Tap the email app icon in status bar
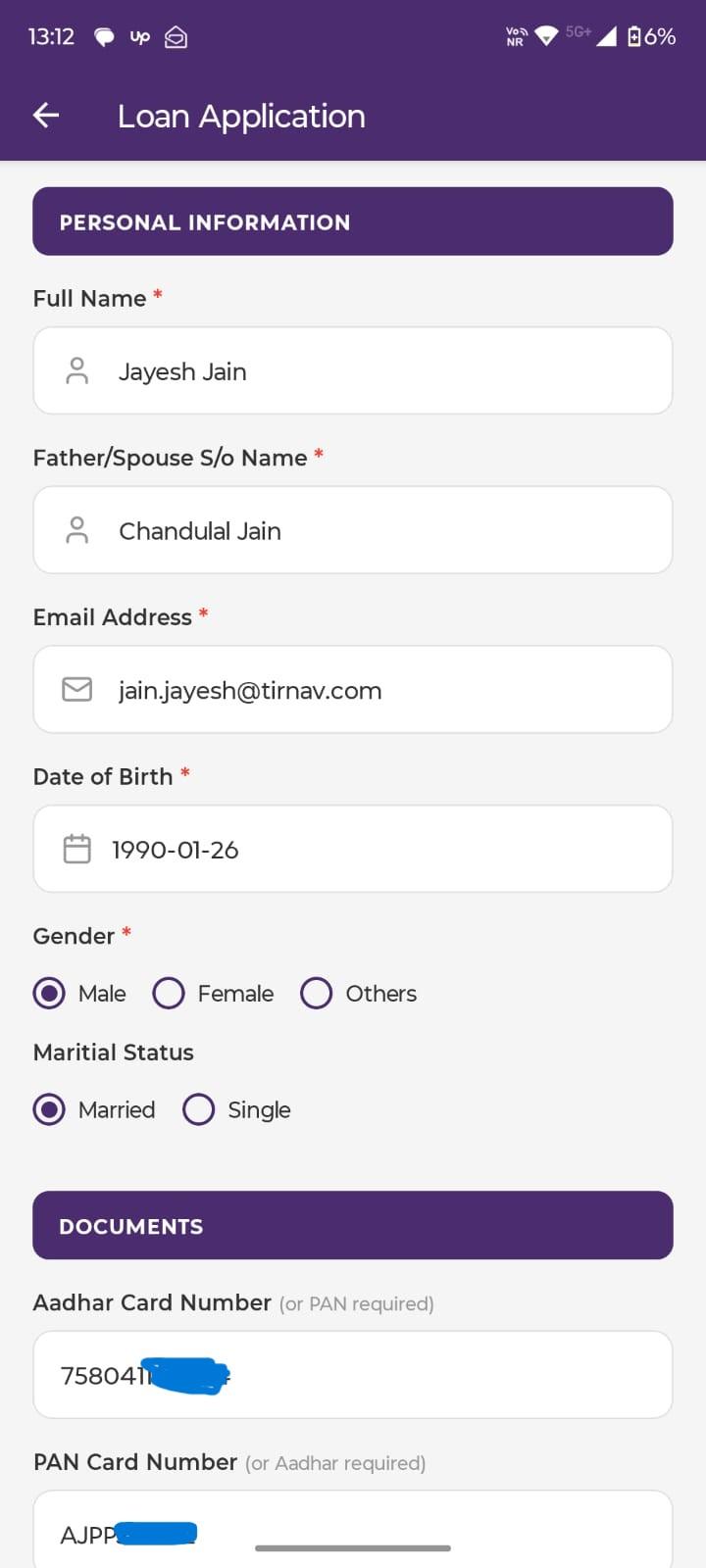The image size is (706, 1568). 176,36
